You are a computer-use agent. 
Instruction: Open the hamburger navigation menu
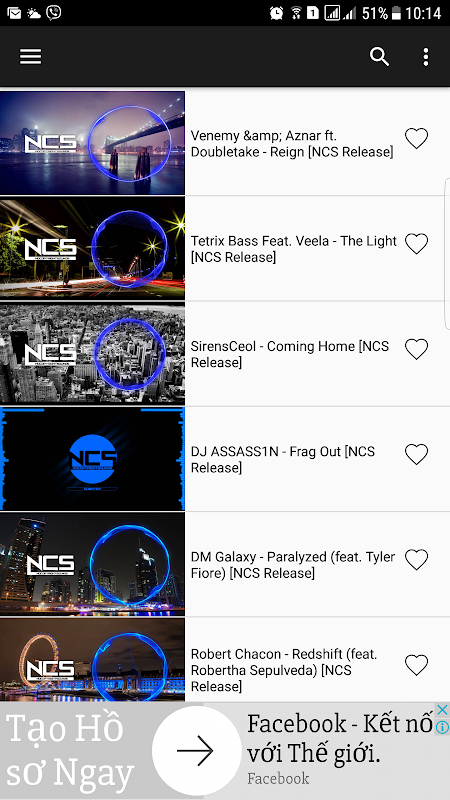31,57
